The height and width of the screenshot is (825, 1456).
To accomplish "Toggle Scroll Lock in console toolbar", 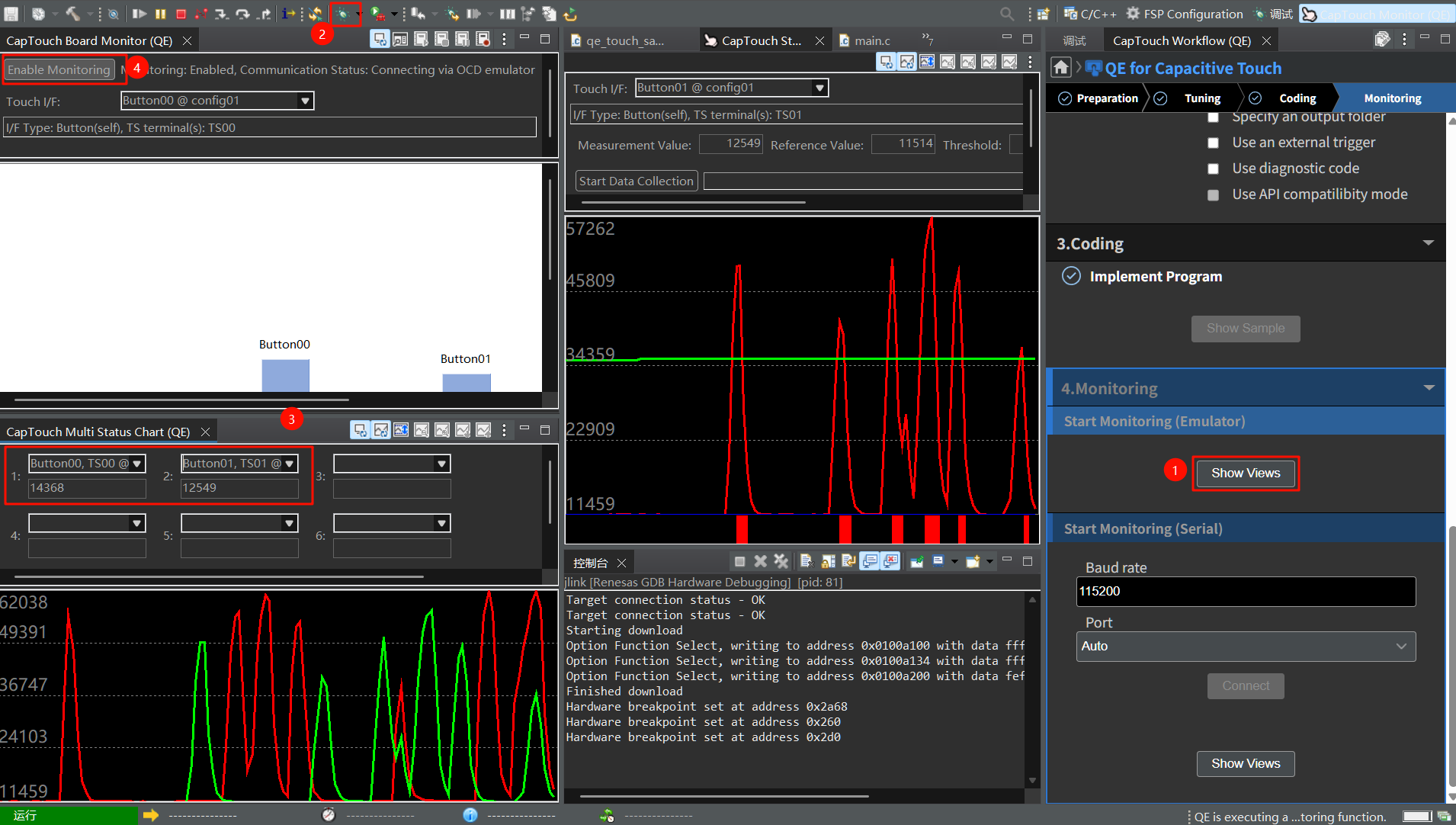I will (x=828, y=562).
